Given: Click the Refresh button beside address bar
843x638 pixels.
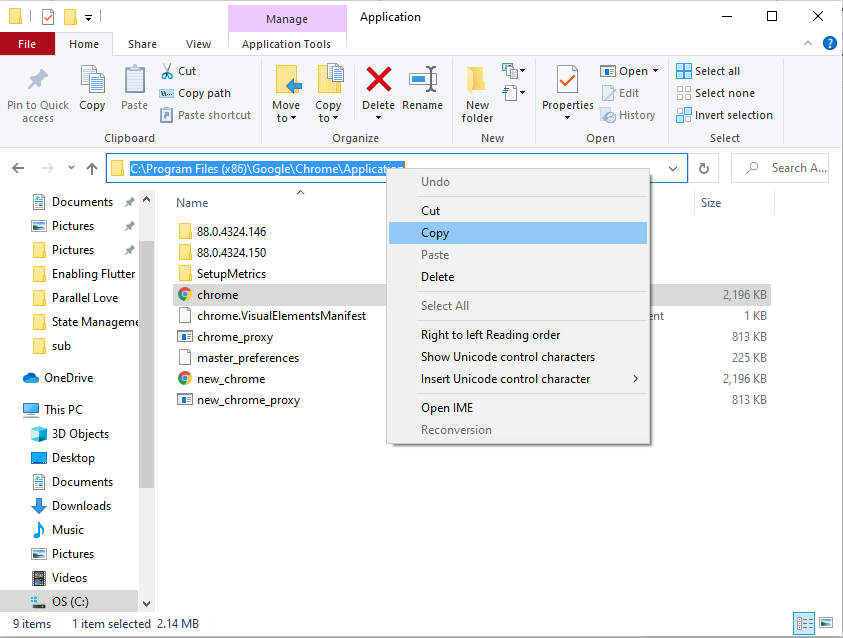Looking at the screenshot, I should pos(704,169).
